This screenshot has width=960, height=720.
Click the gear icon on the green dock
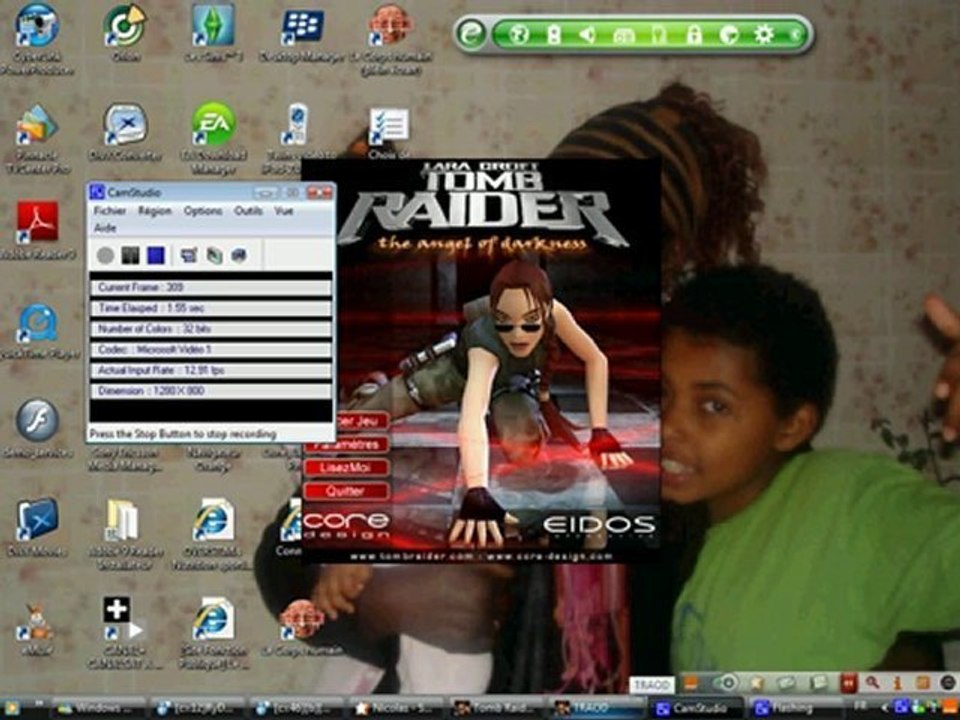[763, 34]
